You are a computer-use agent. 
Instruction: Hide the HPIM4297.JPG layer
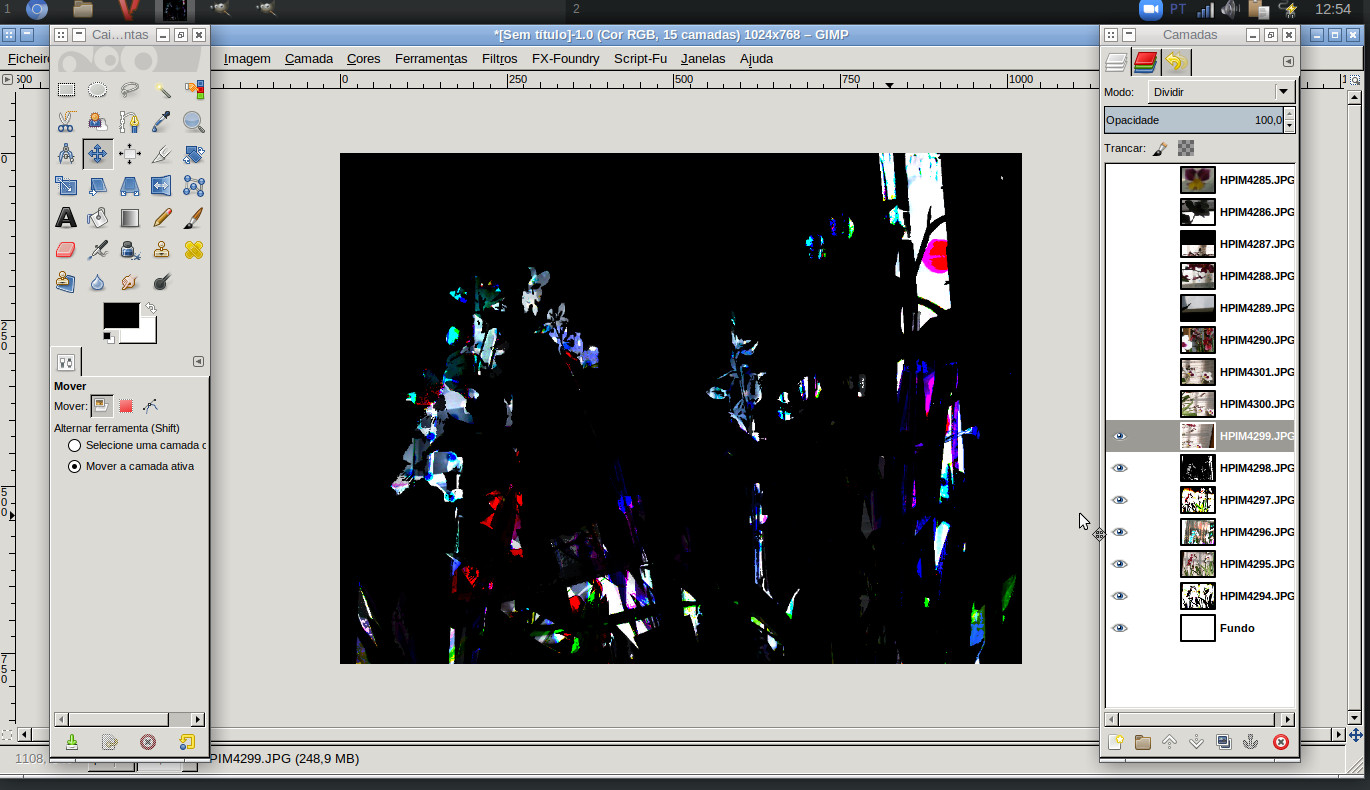[x=1120, y=500]
